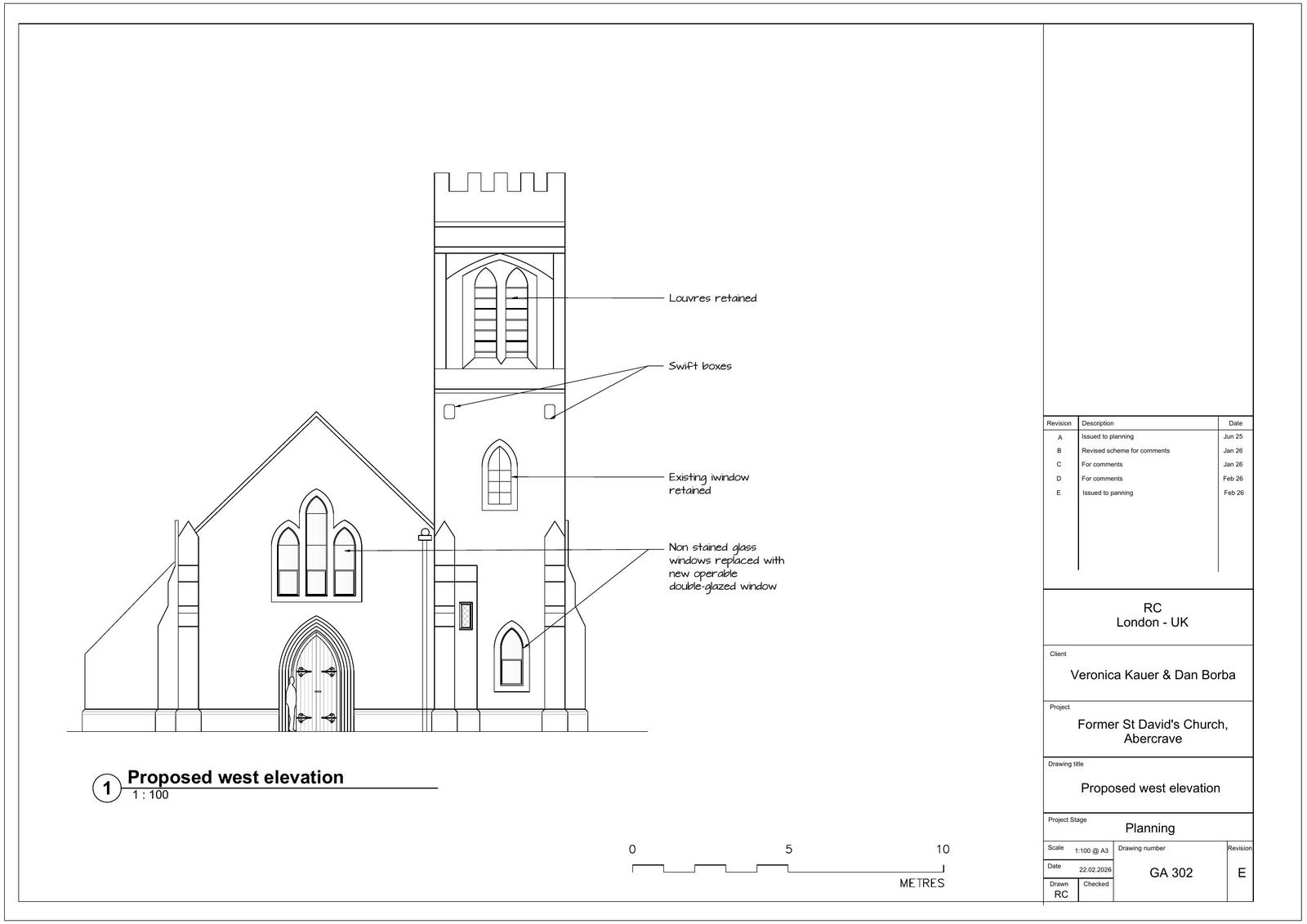Click the arched entrance door

(x=317, y=685)
